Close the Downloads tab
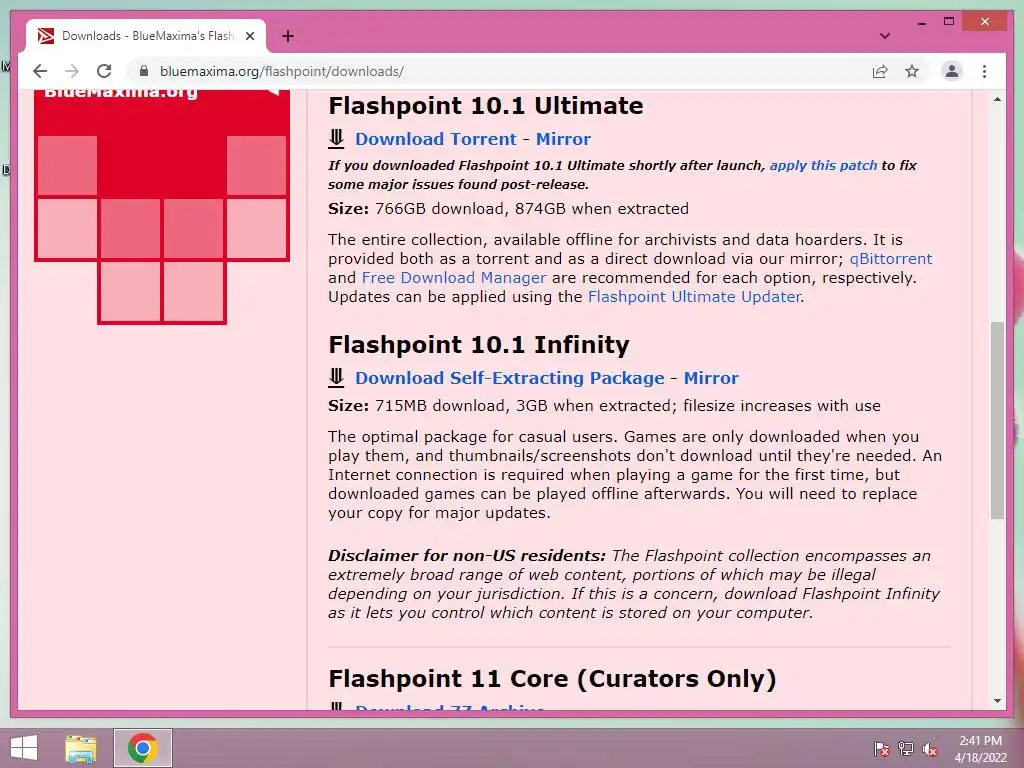The width and height of the screenshot is (1024, 768). coord(249,36)
